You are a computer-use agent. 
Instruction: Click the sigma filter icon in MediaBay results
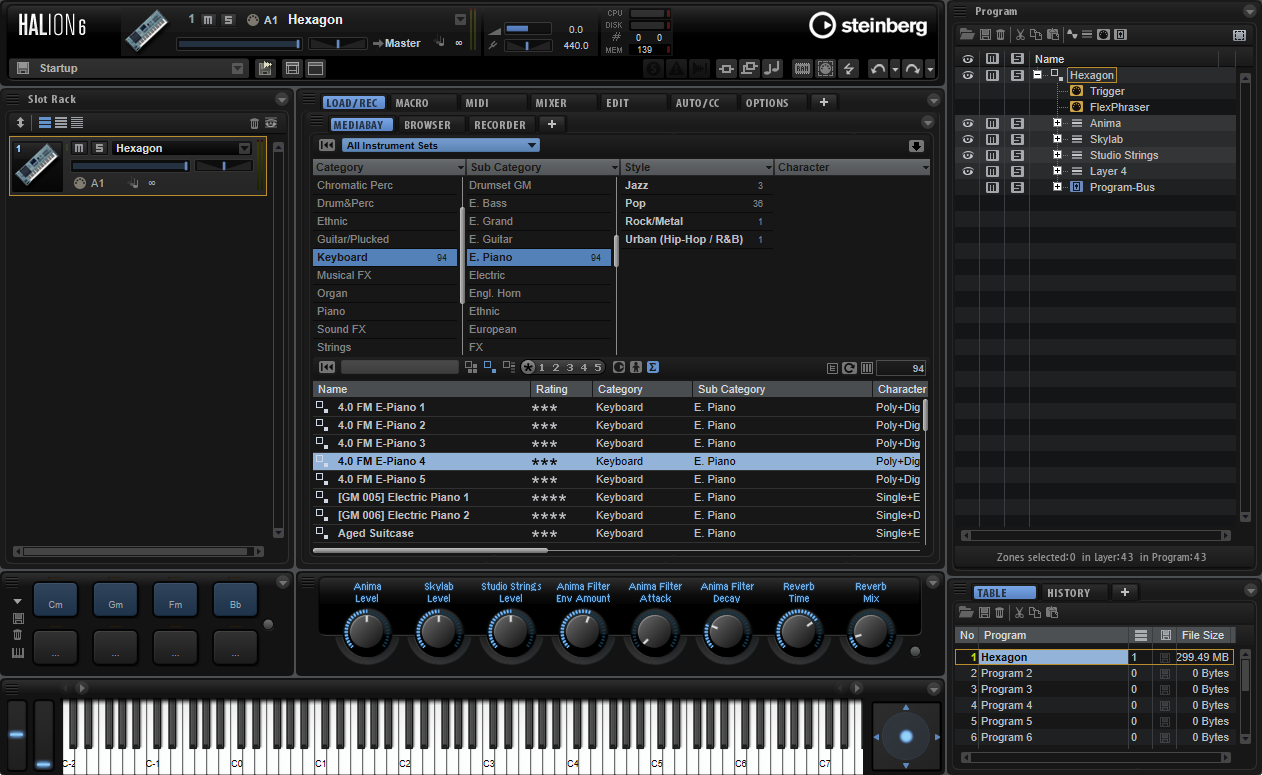pos(652,367)
